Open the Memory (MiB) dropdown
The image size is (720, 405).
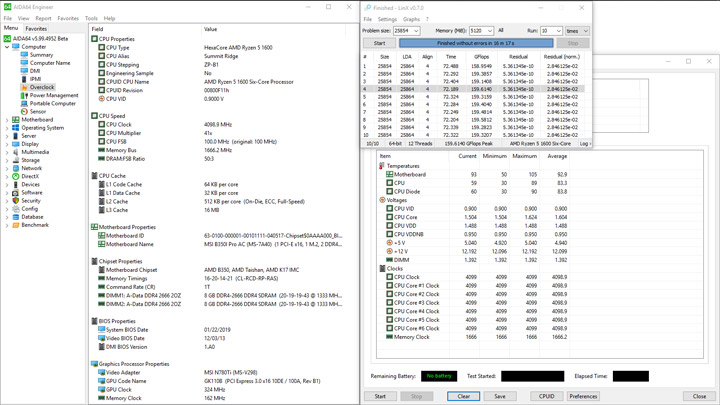point(481,31)
